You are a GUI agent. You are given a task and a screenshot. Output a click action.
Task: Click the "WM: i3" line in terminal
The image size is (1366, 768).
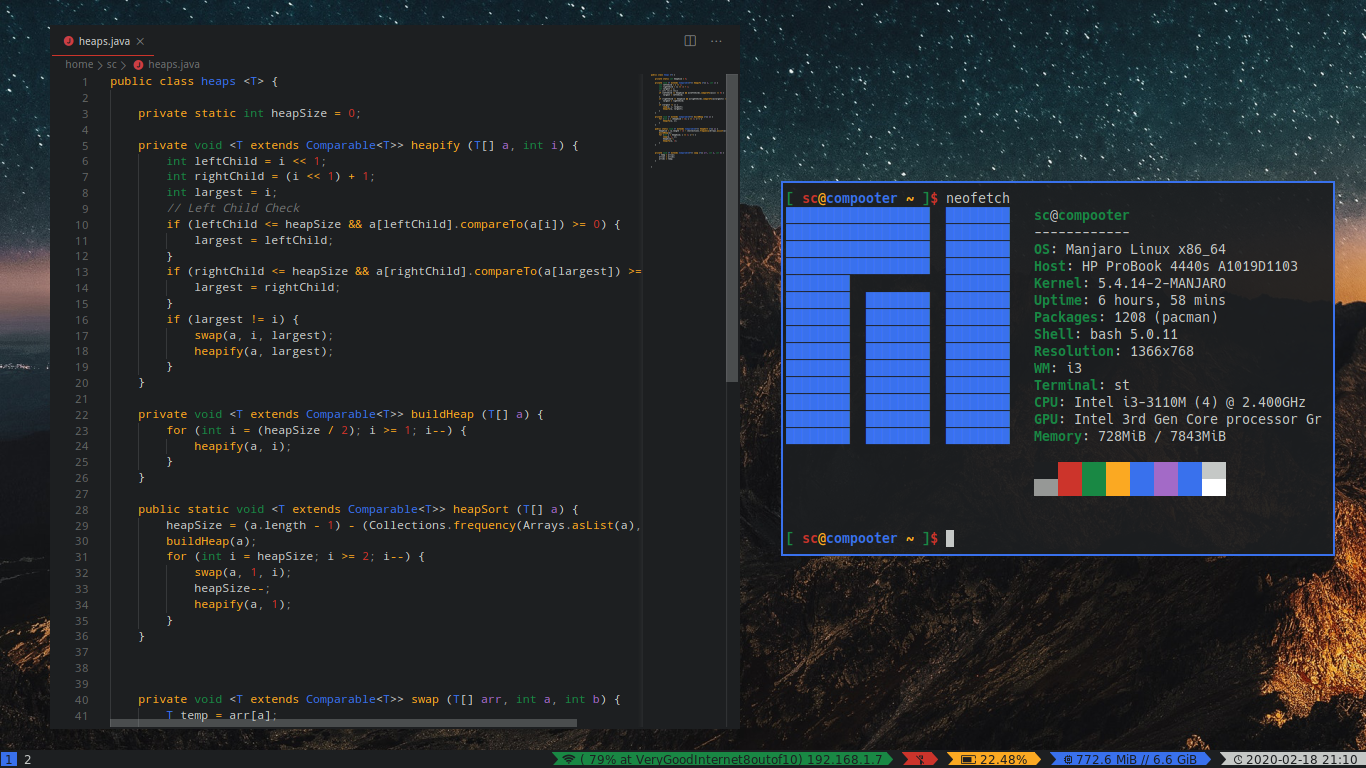(x=1058, y=368)
